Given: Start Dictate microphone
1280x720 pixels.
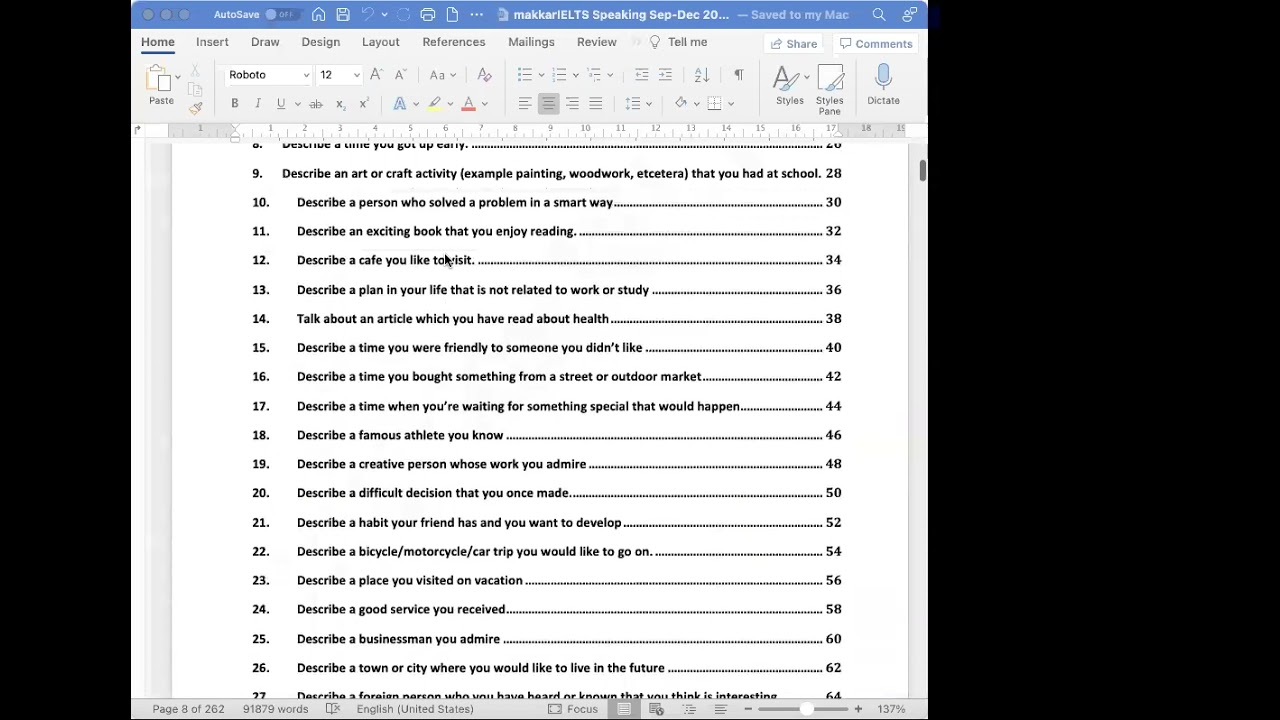Looking at the screenshot, I should tap(883, 86).
